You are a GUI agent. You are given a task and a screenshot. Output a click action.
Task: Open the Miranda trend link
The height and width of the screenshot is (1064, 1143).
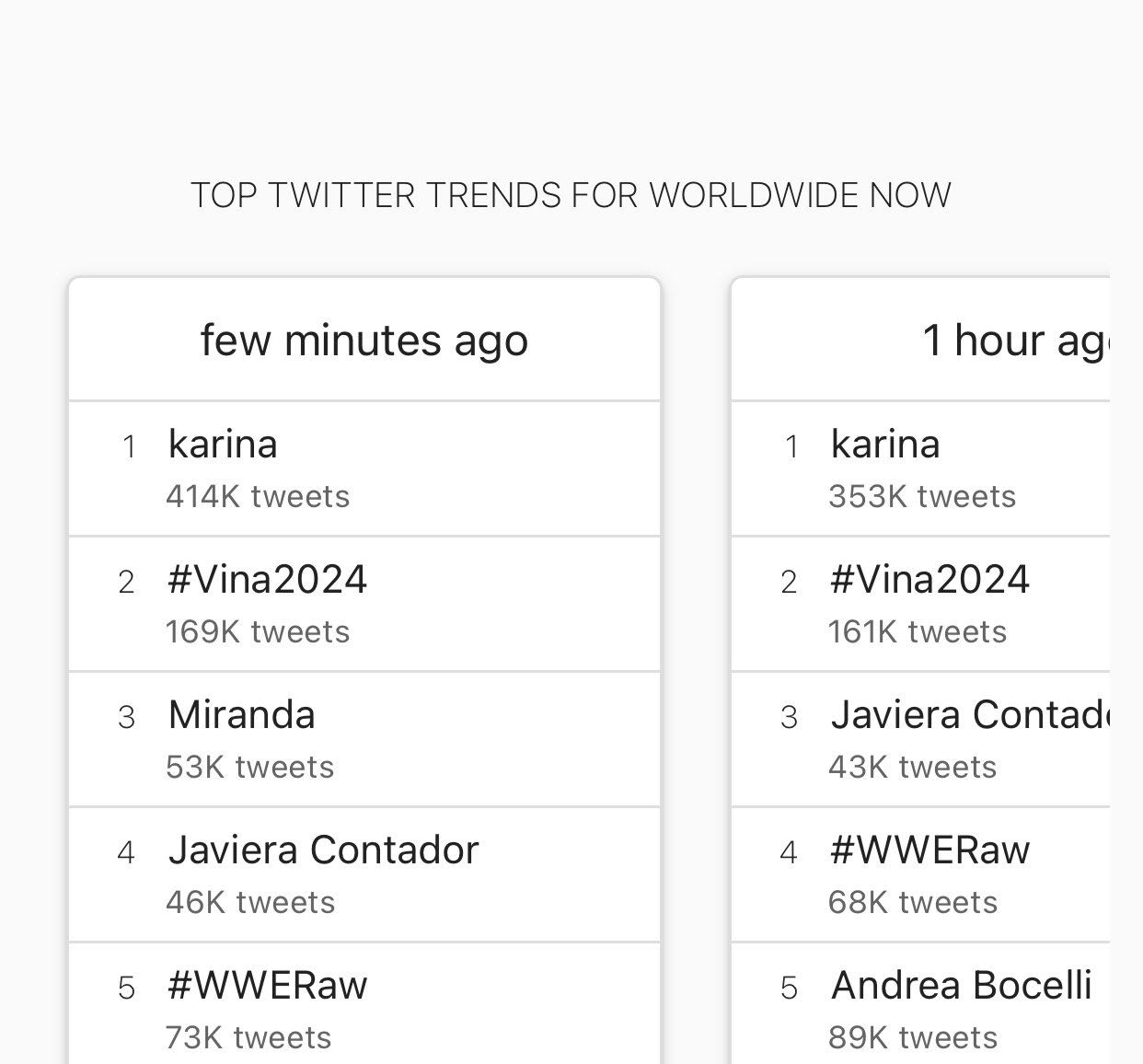pyautogui.click(x=242, y=715)
